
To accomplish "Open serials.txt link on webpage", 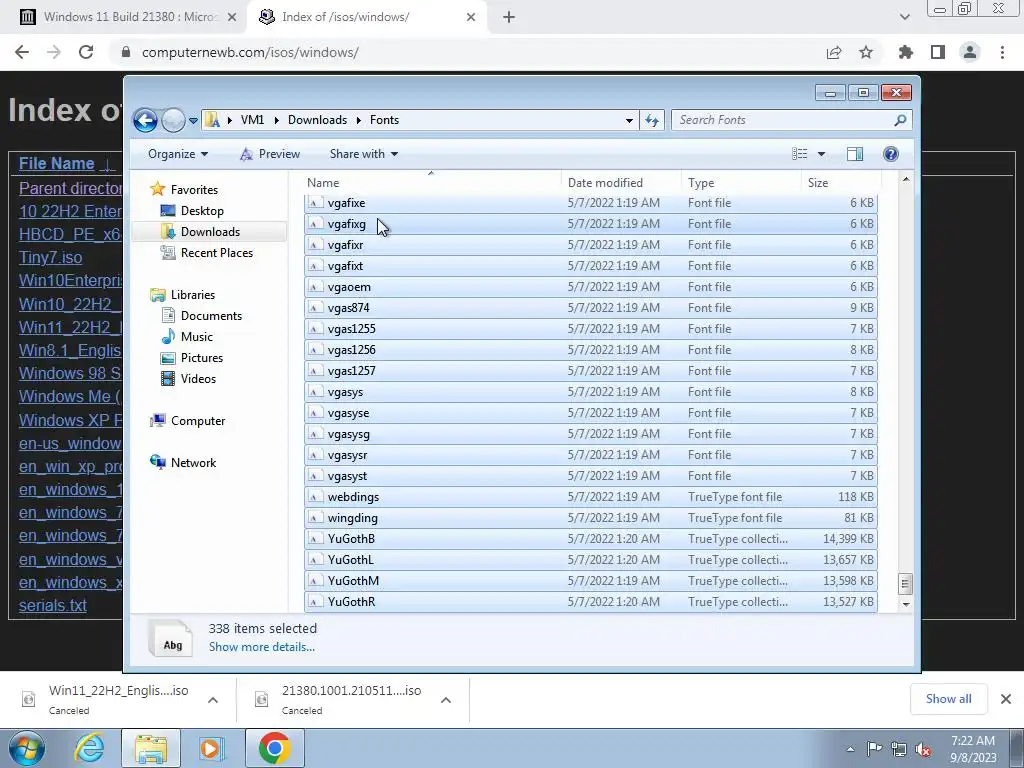I will (53, 605).
